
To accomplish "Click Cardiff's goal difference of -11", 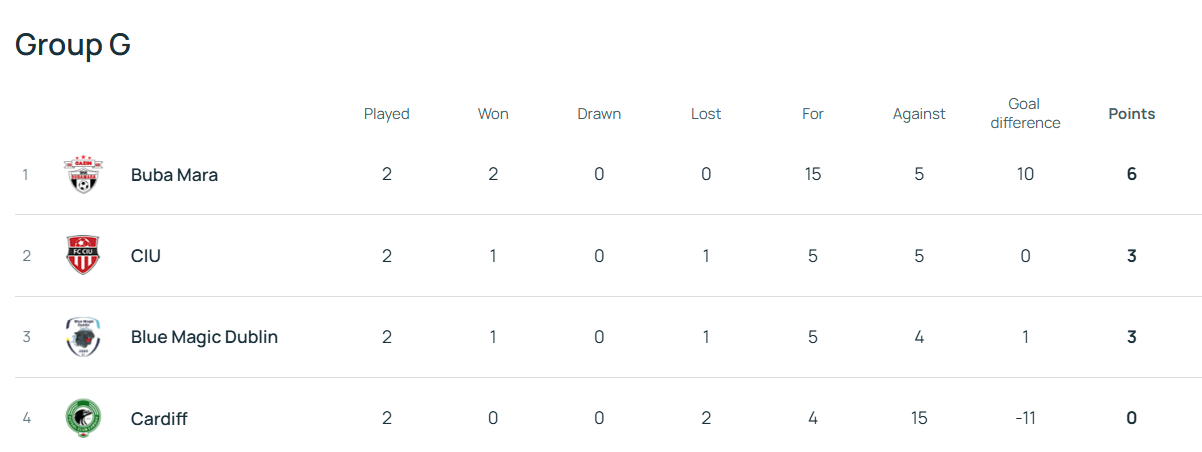I will [x=1024, y=418].
